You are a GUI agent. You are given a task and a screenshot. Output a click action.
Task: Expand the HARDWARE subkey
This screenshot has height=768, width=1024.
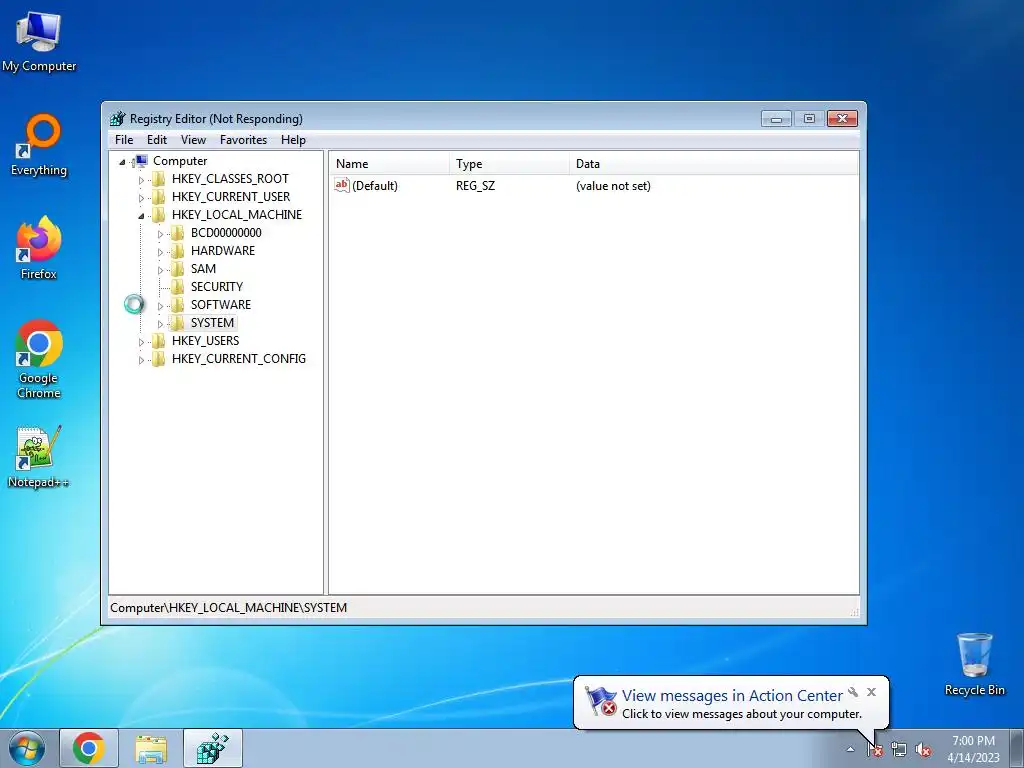tap(160, 251)
